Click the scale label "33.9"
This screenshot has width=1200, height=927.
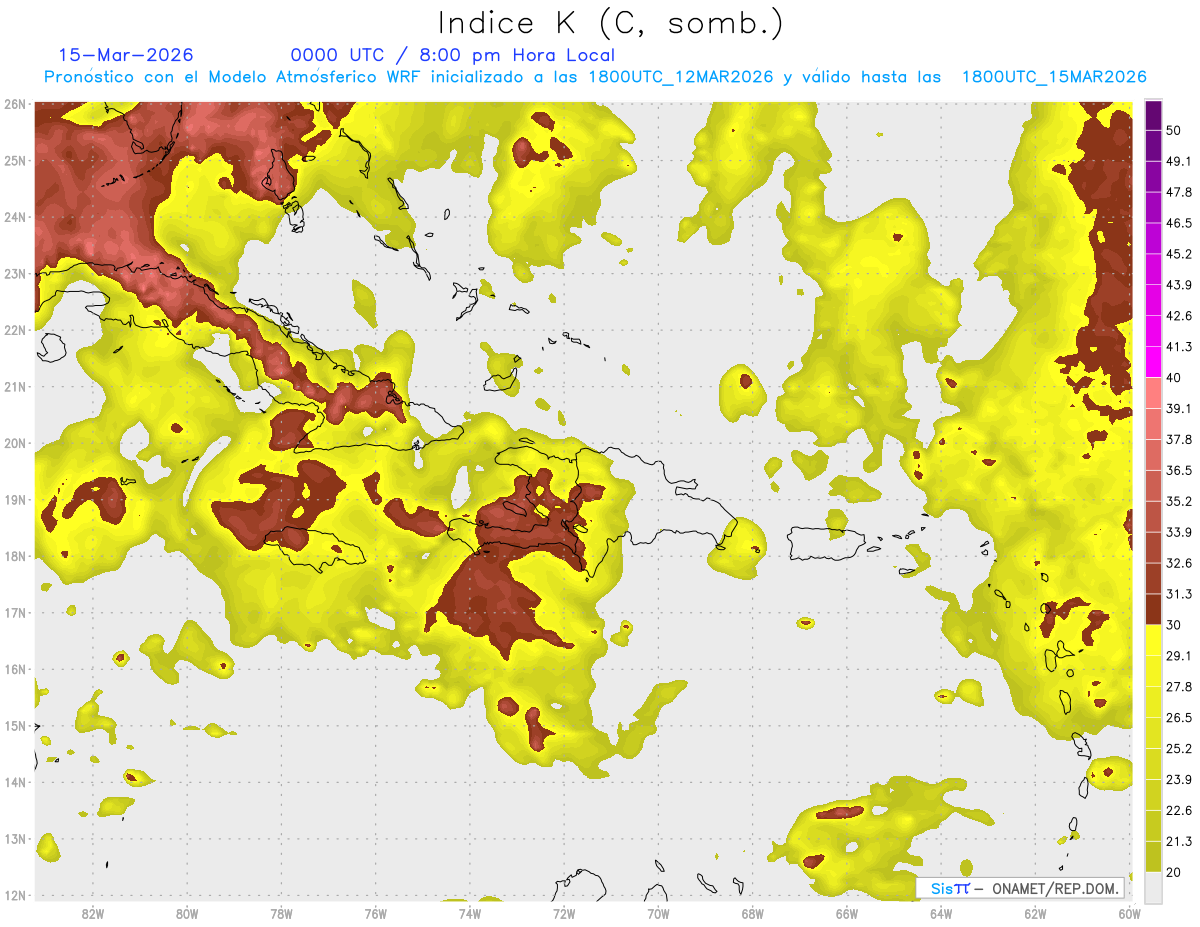point(1178,532)
